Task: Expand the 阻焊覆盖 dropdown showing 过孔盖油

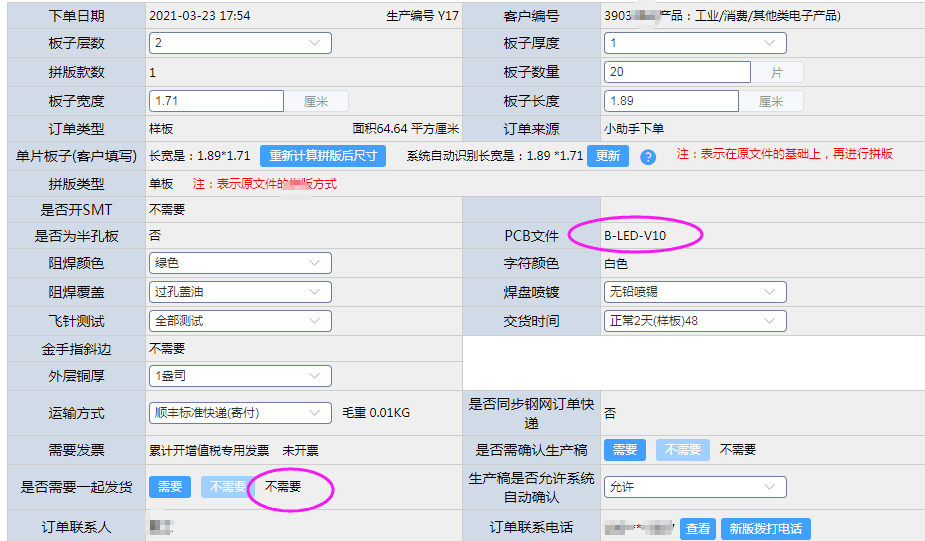Action: (240, 292)
